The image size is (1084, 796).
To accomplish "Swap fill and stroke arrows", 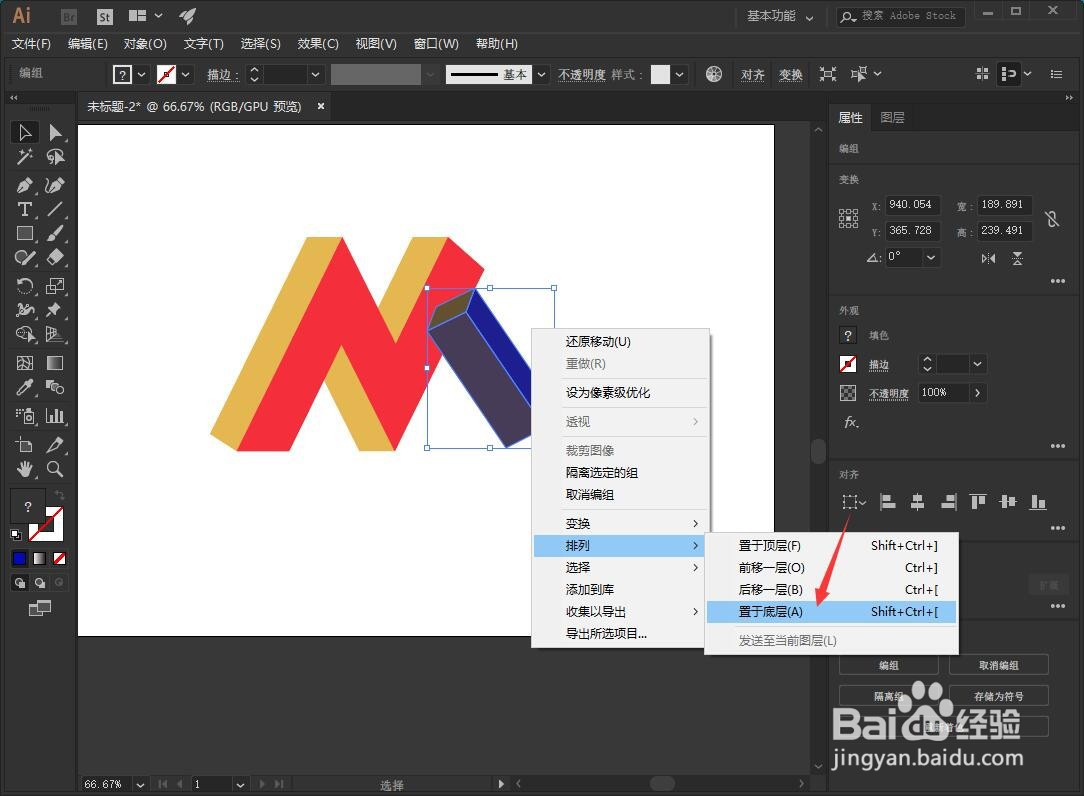I will pyautogui.click(x=59, y=494).
